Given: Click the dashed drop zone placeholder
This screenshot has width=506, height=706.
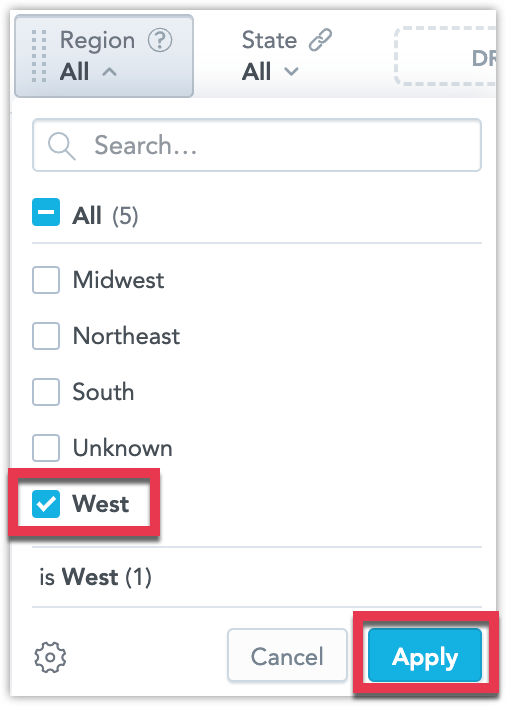Looking at the screenshot, I should tap(445, 56).
